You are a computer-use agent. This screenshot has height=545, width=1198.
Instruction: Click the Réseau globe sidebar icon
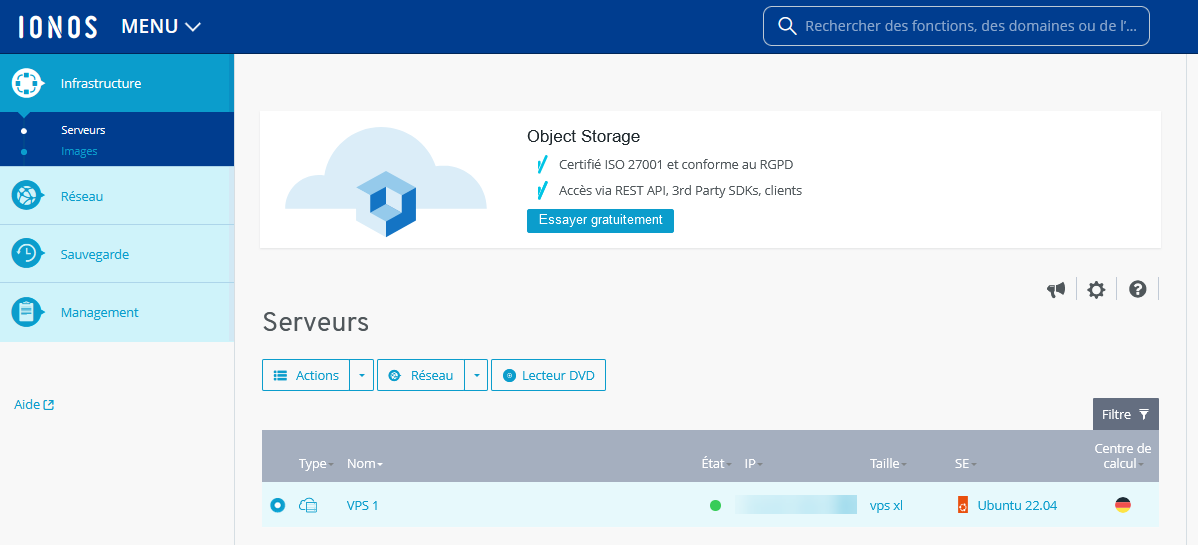[27, 196]
